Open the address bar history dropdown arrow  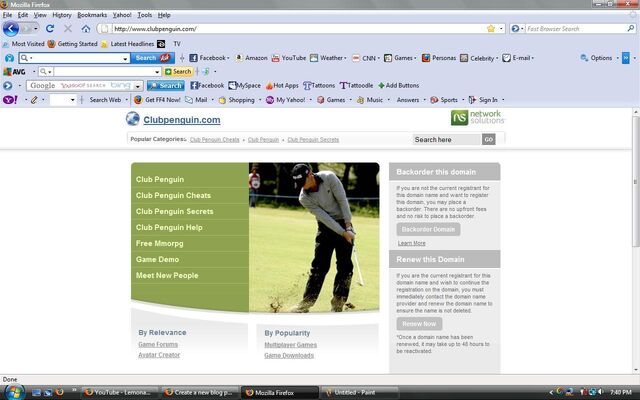[x=501, y=29]
